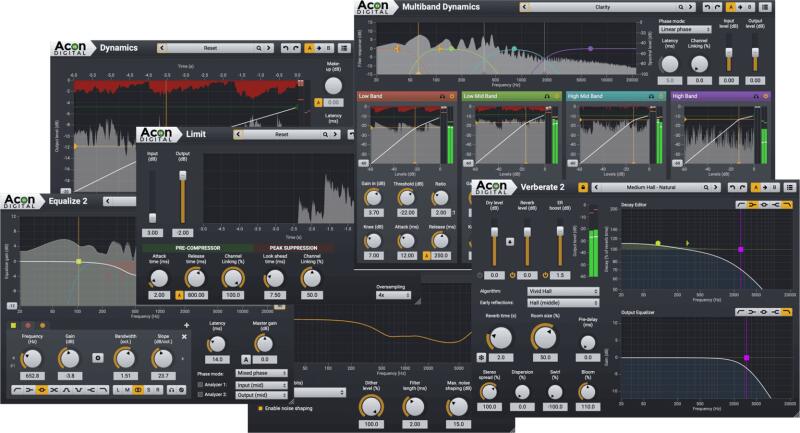Select low shelf filter in Decay Editor
This screenshot has height=433, width=800.
coord(752,205)
